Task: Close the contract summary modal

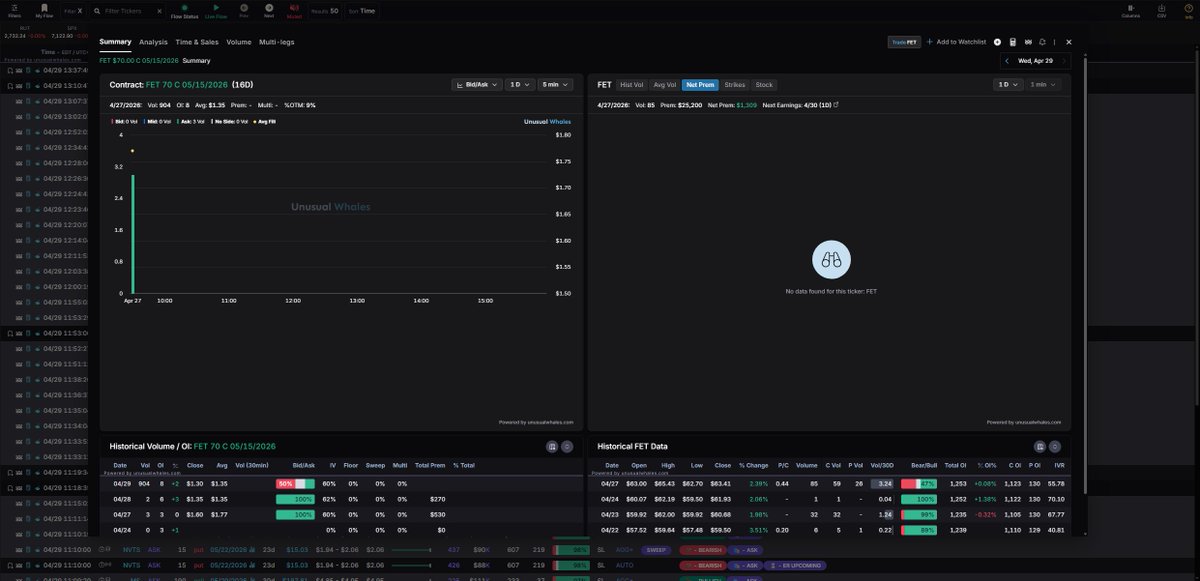Action: point(1068,42)
